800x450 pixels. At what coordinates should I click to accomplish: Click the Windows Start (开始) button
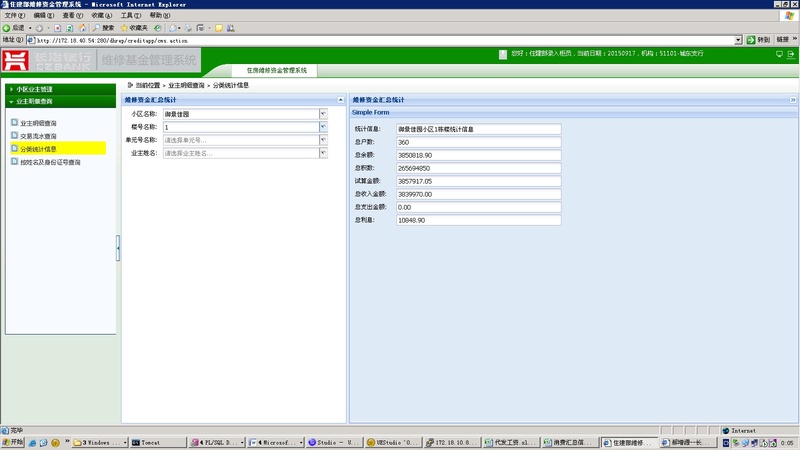pyautogui.click(x=13, y=442)
